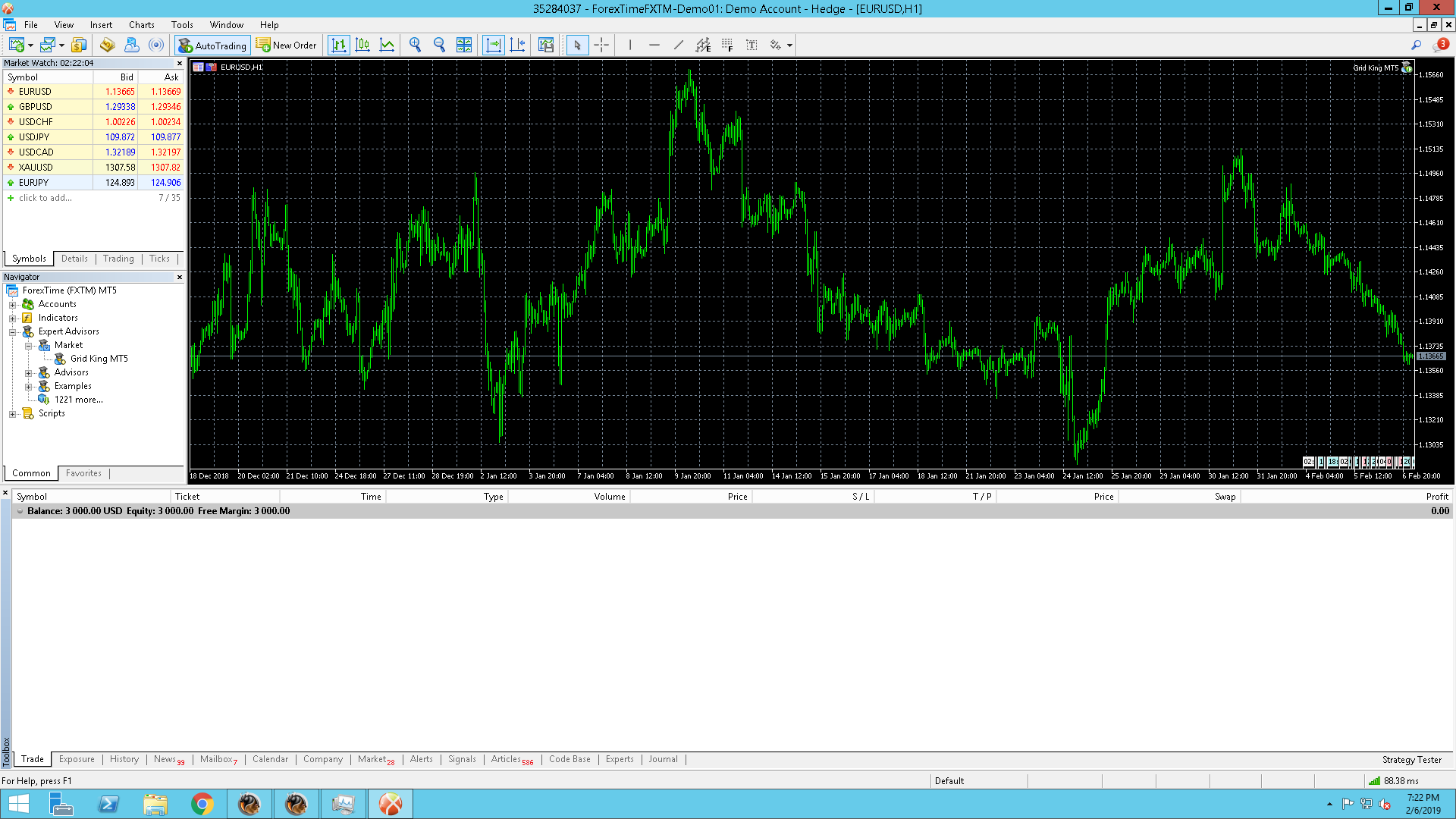Viewport: 1456px width, 819px height.
Task: Expand the Accounts tree node
Action: pos(12,305)
